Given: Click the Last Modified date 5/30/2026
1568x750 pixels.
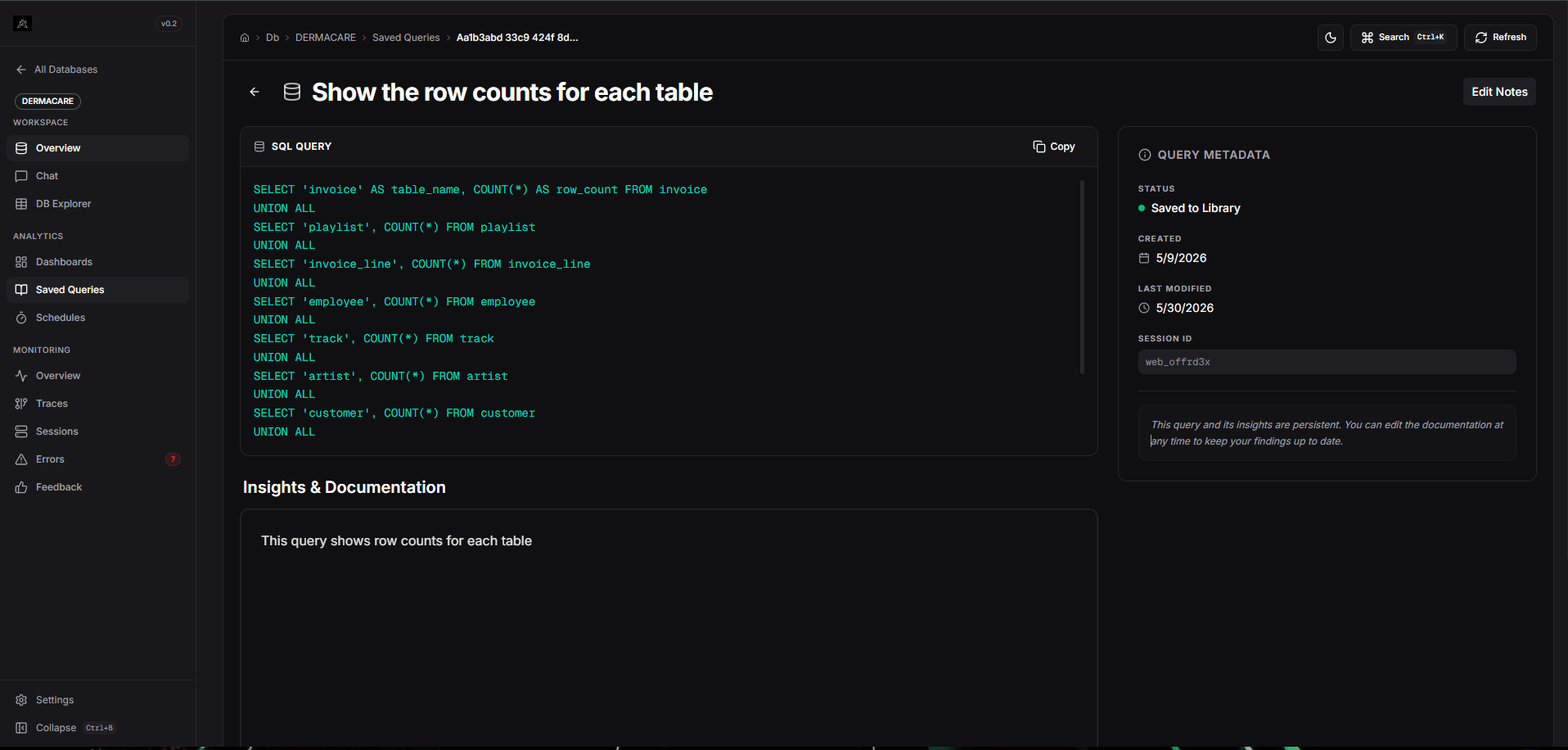Looking at the screenshot, I should (x=1184, y=308).
